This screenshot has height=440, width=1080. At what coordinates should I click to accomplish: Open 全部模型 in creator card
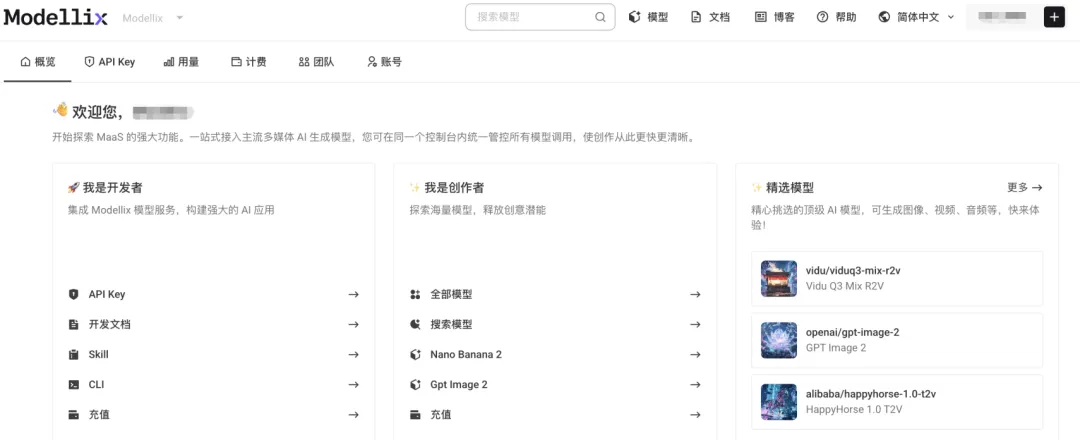555,295
